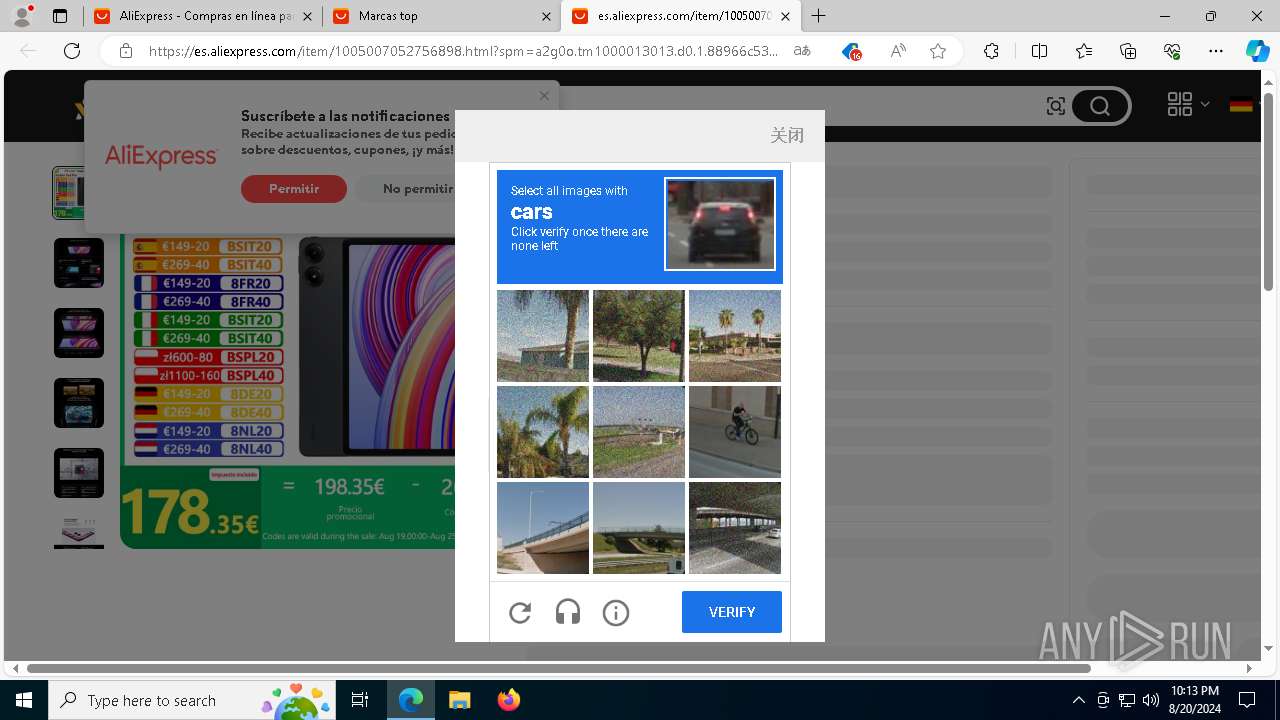Open the categories grid dropdown
This screenshot has width=1280, height=720.
pyautogui.click(x=1188, y=104)
